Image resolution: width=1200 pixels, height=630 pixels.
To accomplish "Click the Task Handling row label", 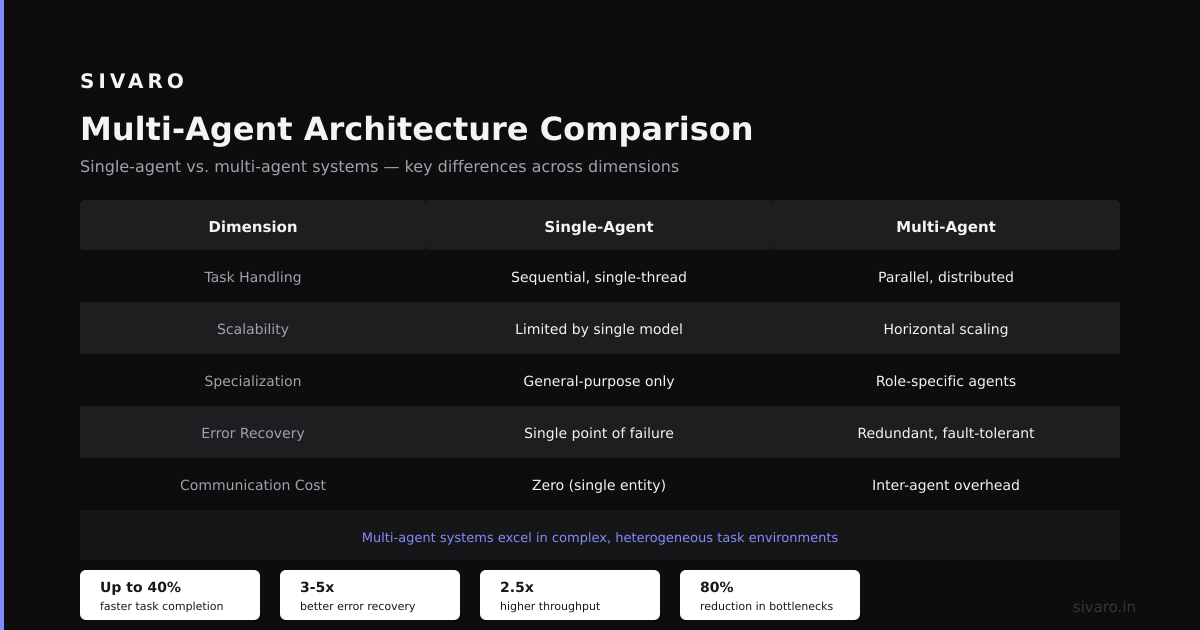I will 253,277.
